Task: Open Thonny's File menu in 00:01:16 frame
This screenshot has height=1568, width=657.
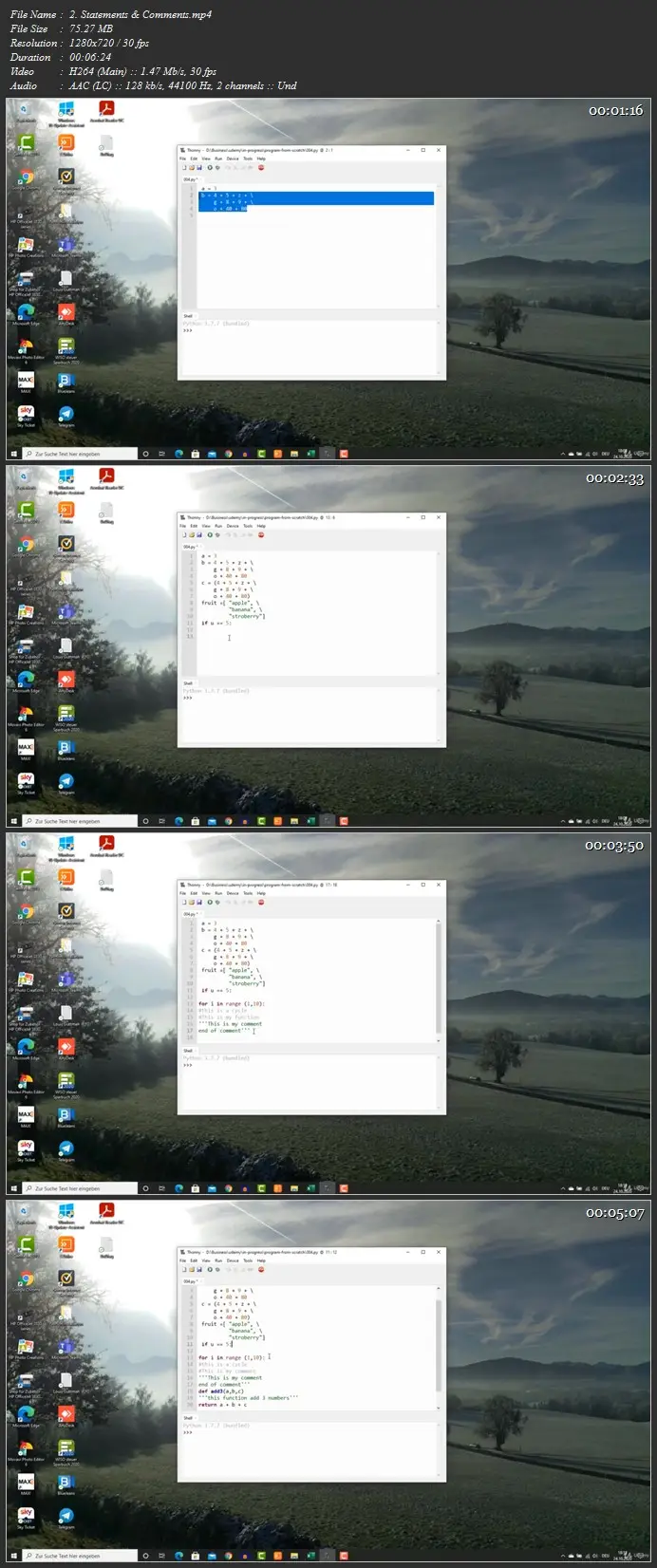Action: [x=183, y=159]
